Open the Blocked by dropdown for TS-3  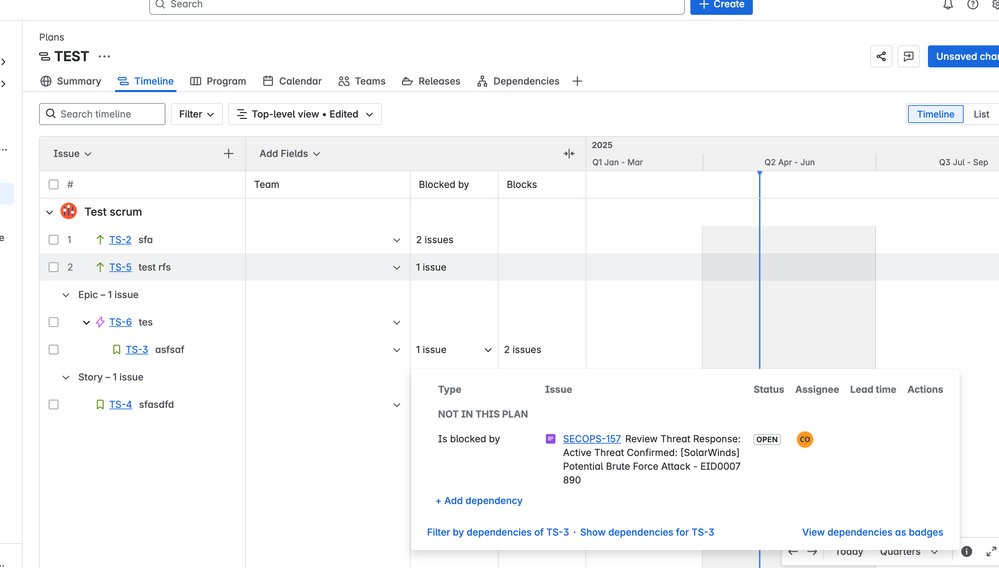coord(488,350)
